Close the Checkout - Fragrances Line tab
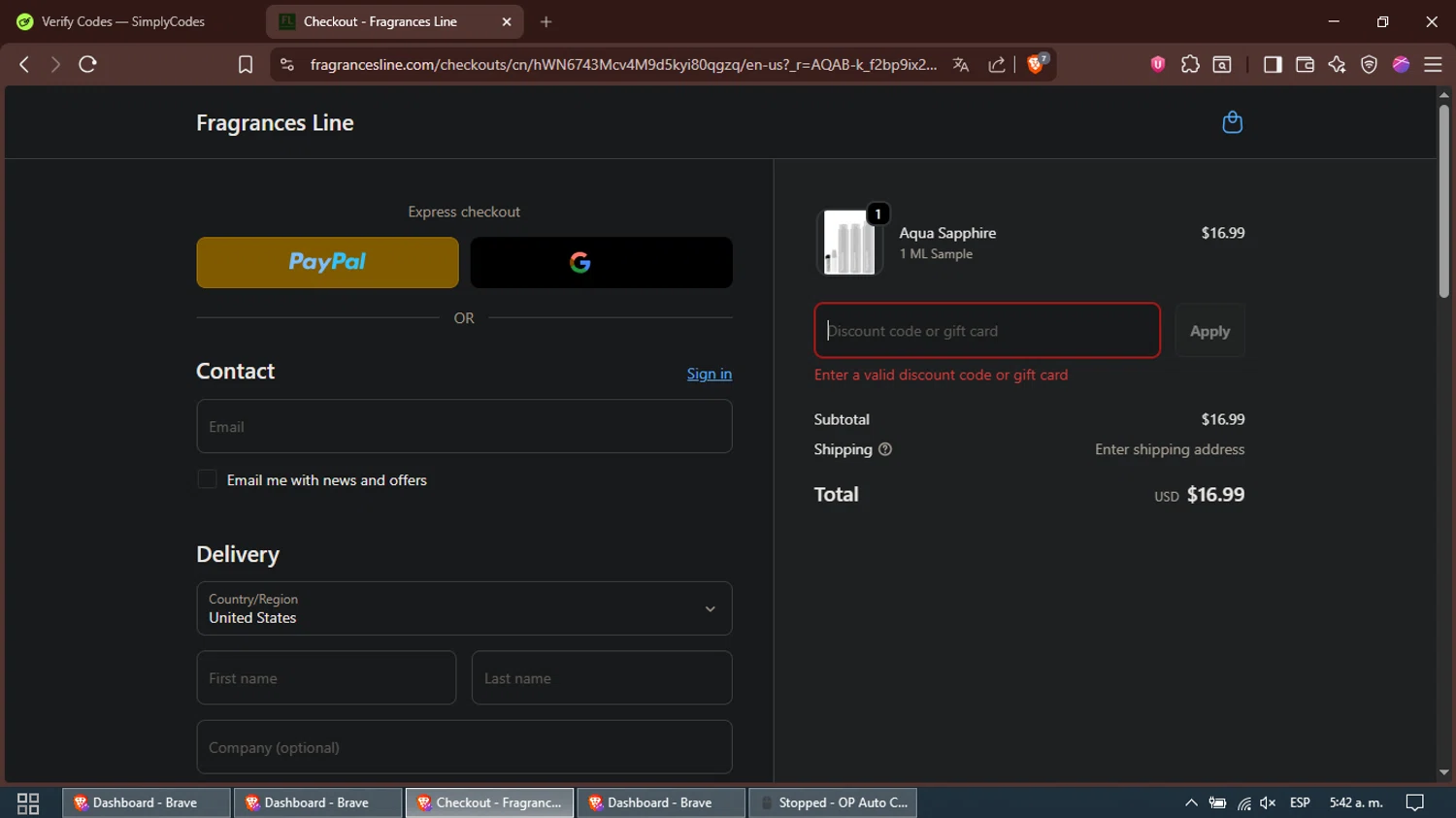The height and width of the screenshot is (818, 1456). [x=507, y=21]
